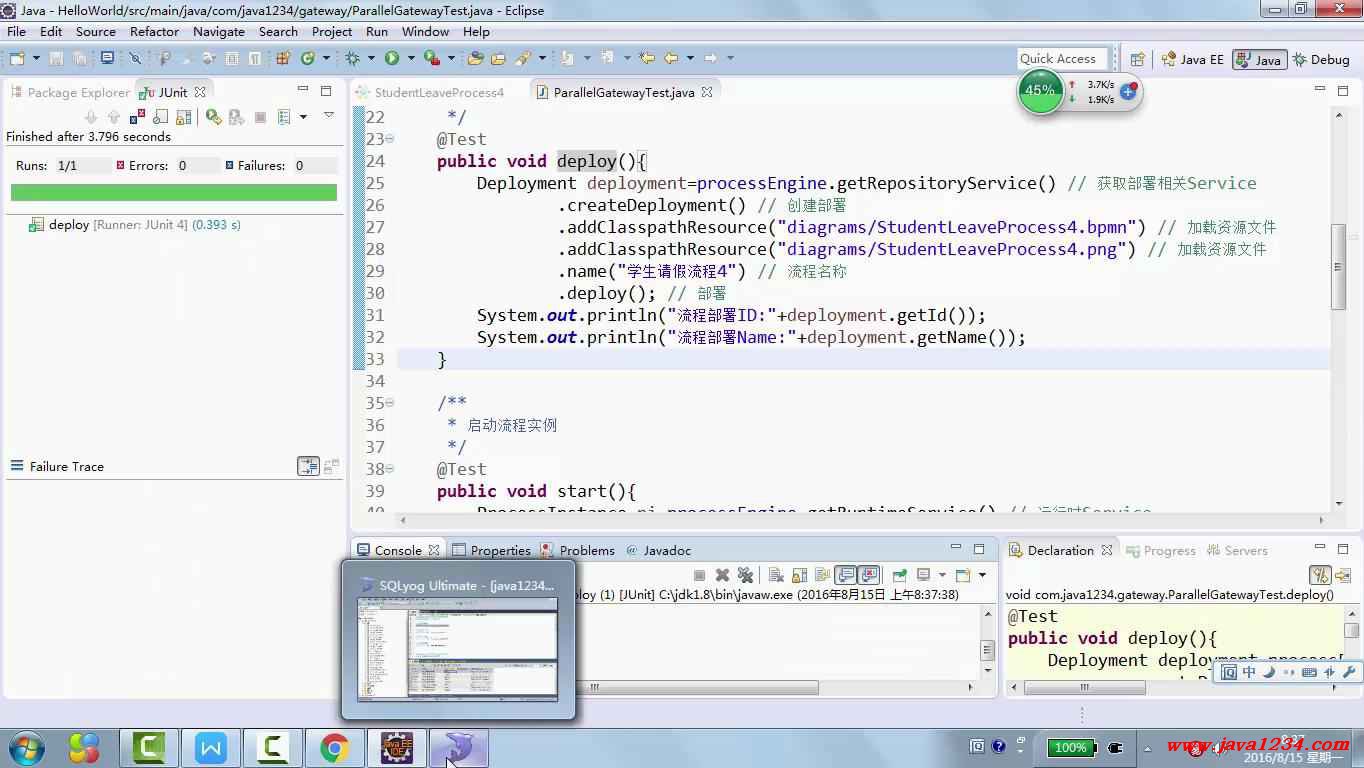Open JUnit view menu triangle
This screenshot has width=1364, height=768.
coord(329,115)
